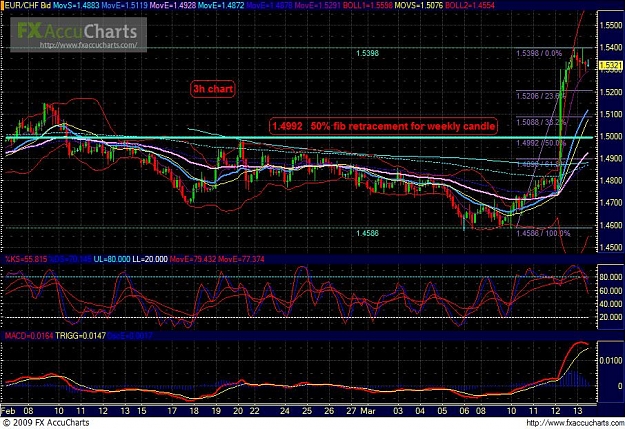
Task: Click the 1.5400 price axis label
Action: pyautogui.click(x=611, y=48)
